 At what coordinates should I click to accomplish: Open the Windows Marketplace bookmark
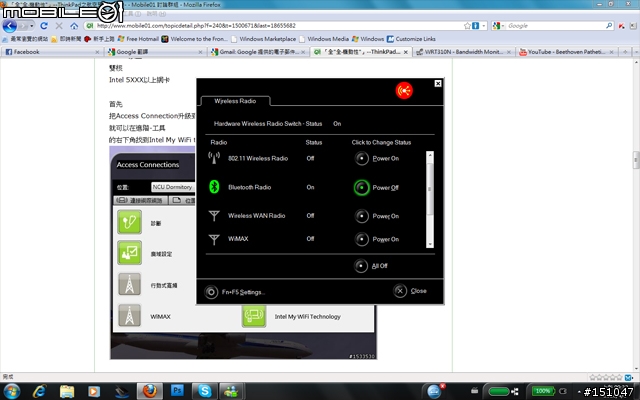point(264,39)
